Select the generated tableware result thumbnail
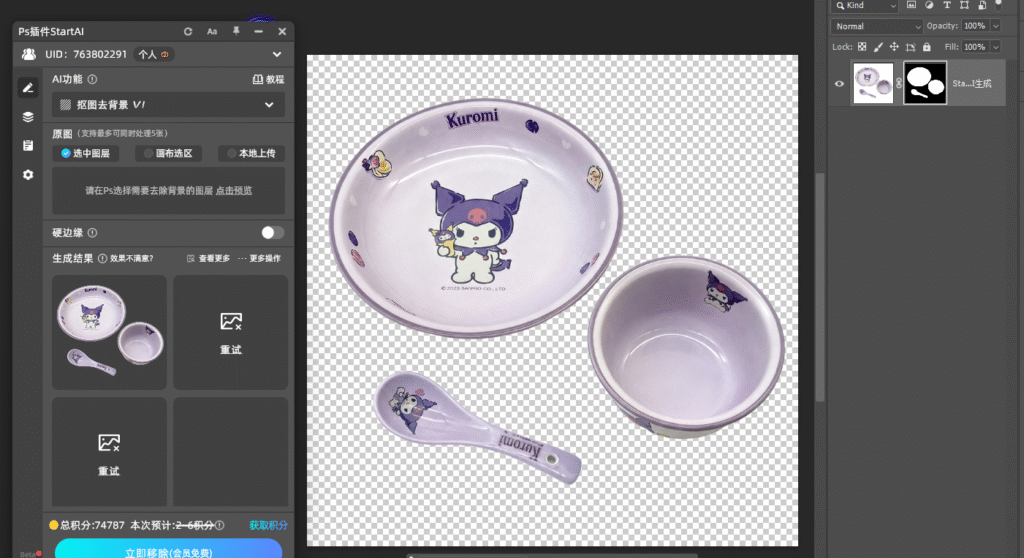The width and height of the screenshot is (1024, 558). pyautogui.click(x=109, y=333)
